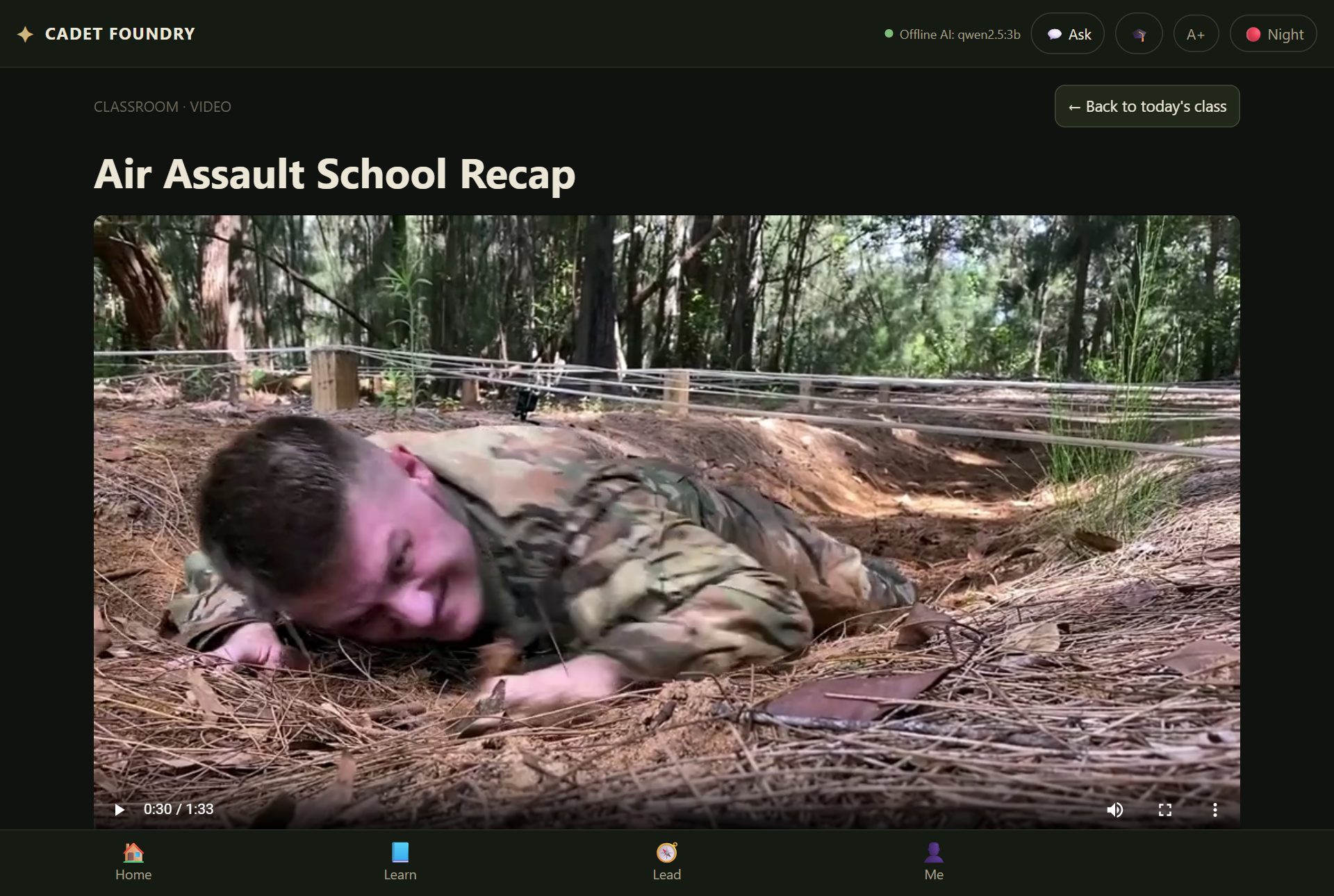Click the 0:30 / 1:33 time display
The height and width of the screenshot is (896, 1334).
179,809
